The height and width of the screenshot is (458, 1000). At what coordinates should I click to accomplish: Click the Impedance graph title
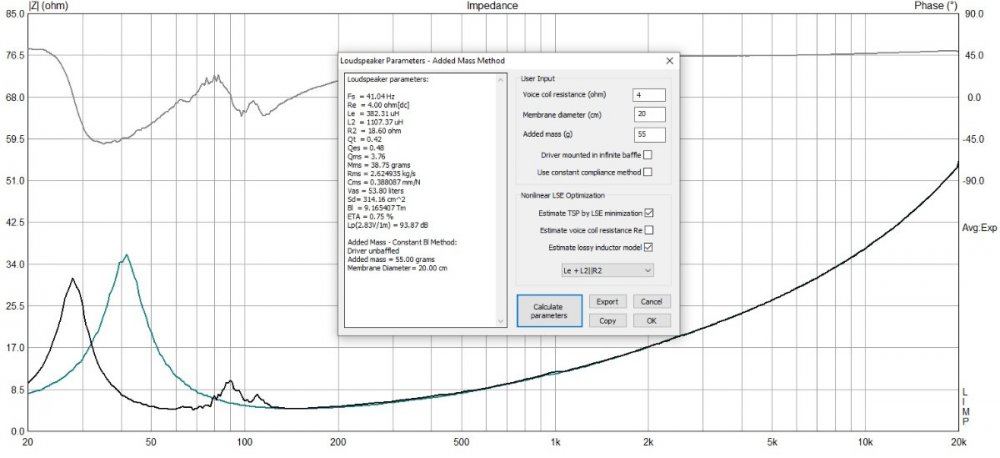[492, 6]
